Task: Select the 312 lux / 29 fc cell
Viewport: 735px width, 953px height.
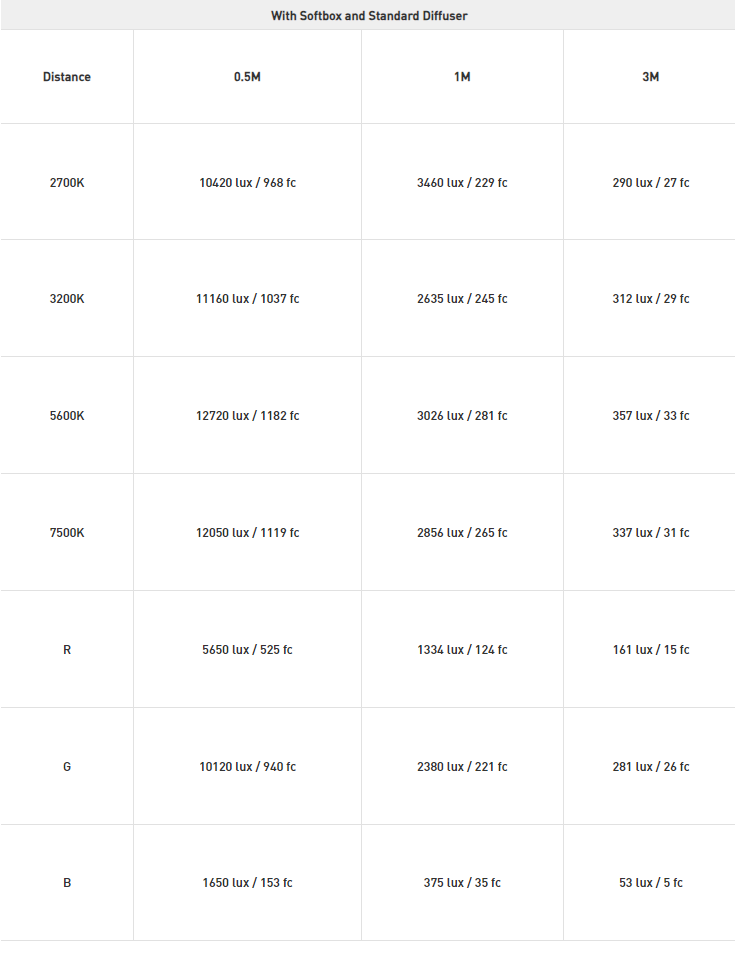Action: pos(650,299)
